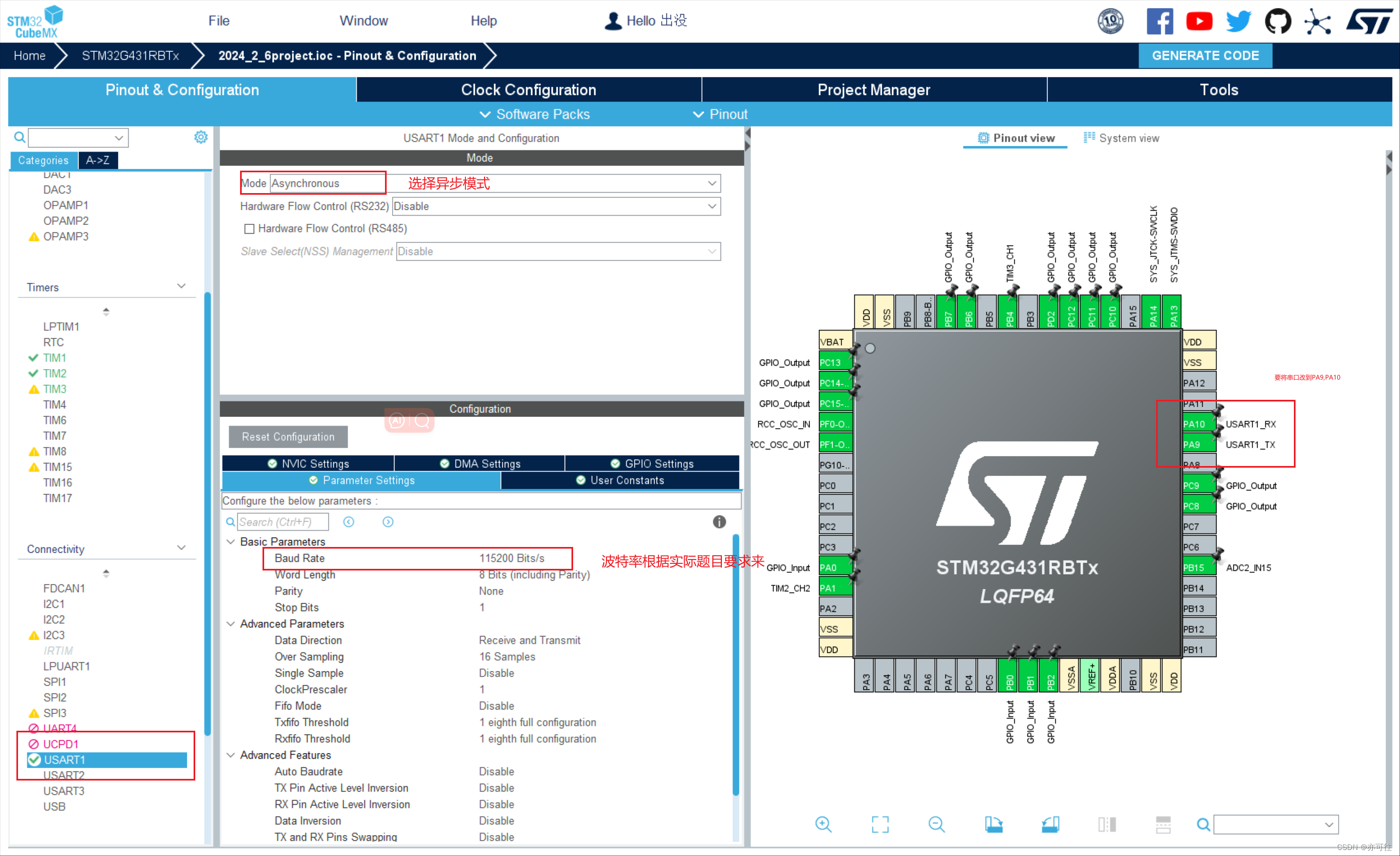
Task: Select LPUART1 in Connectivity list
Action: point(67,666)
